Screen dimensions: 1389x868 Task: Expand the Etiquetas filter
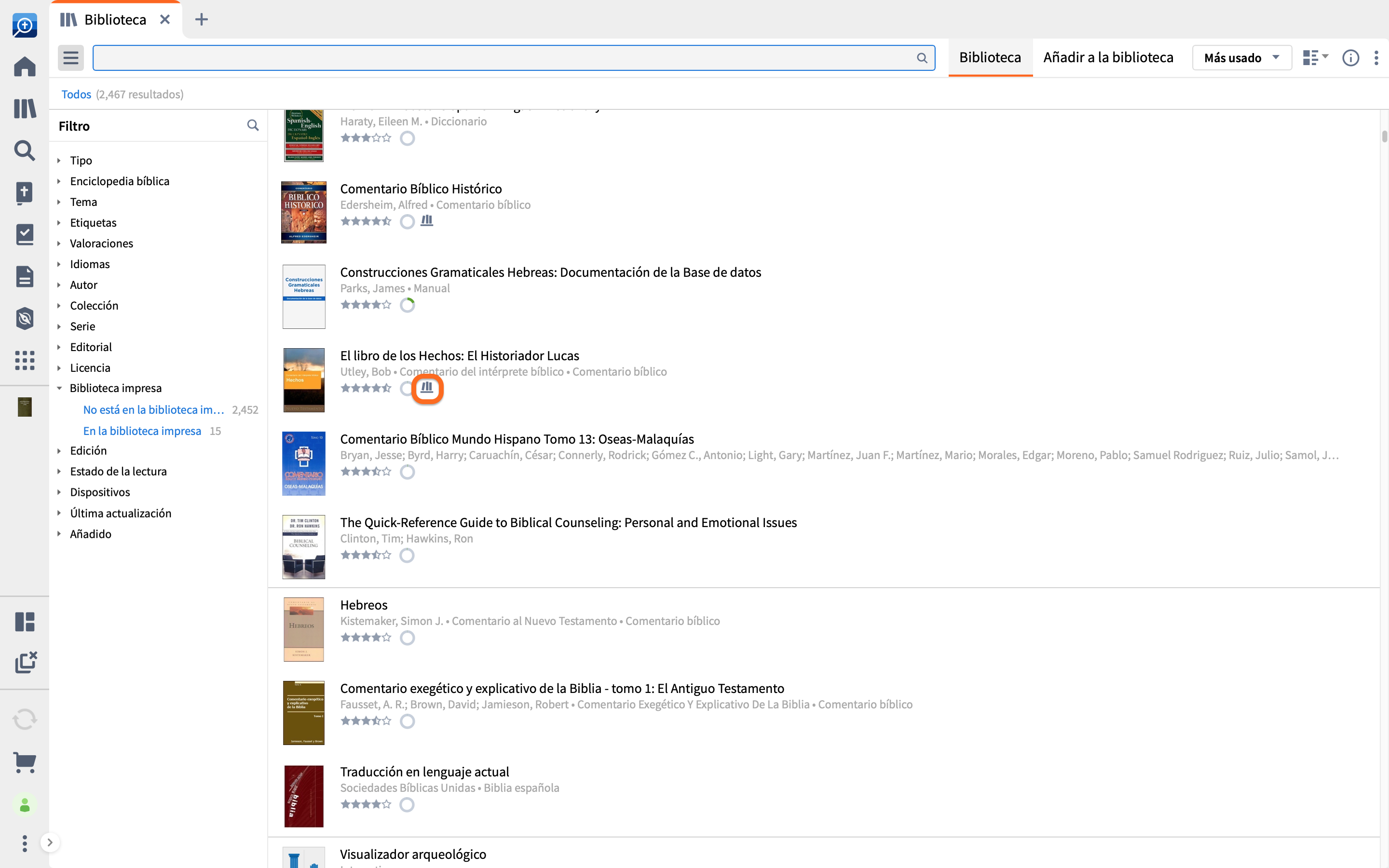point(59,223)
